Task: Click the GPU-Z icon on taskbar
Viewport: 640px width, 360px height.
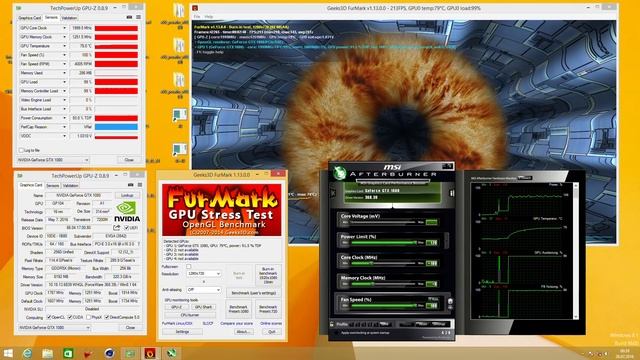Action: 130,353
